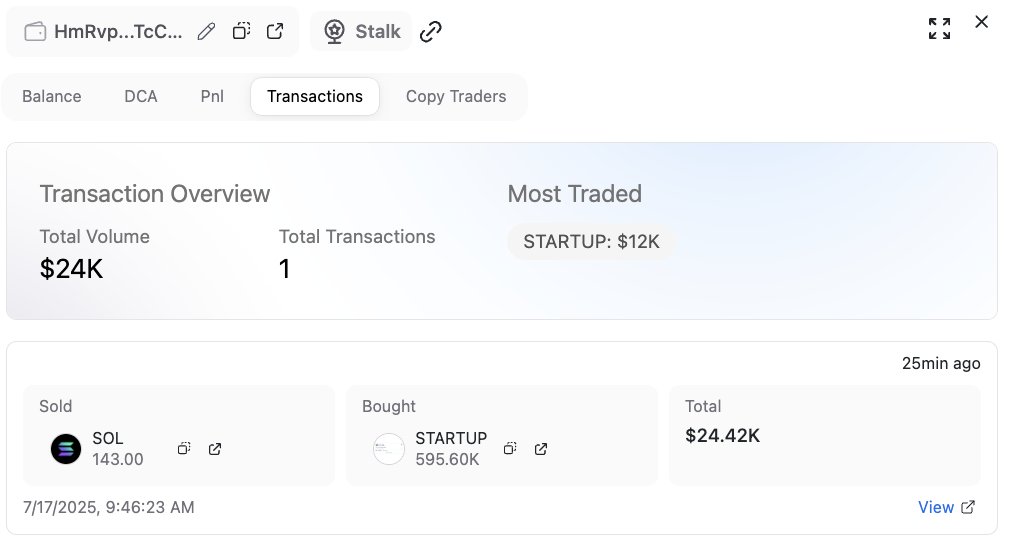This screenshot has height=540, width=1014.
Task: Open SOL token in external link
Action: click(x=215, y=448)
